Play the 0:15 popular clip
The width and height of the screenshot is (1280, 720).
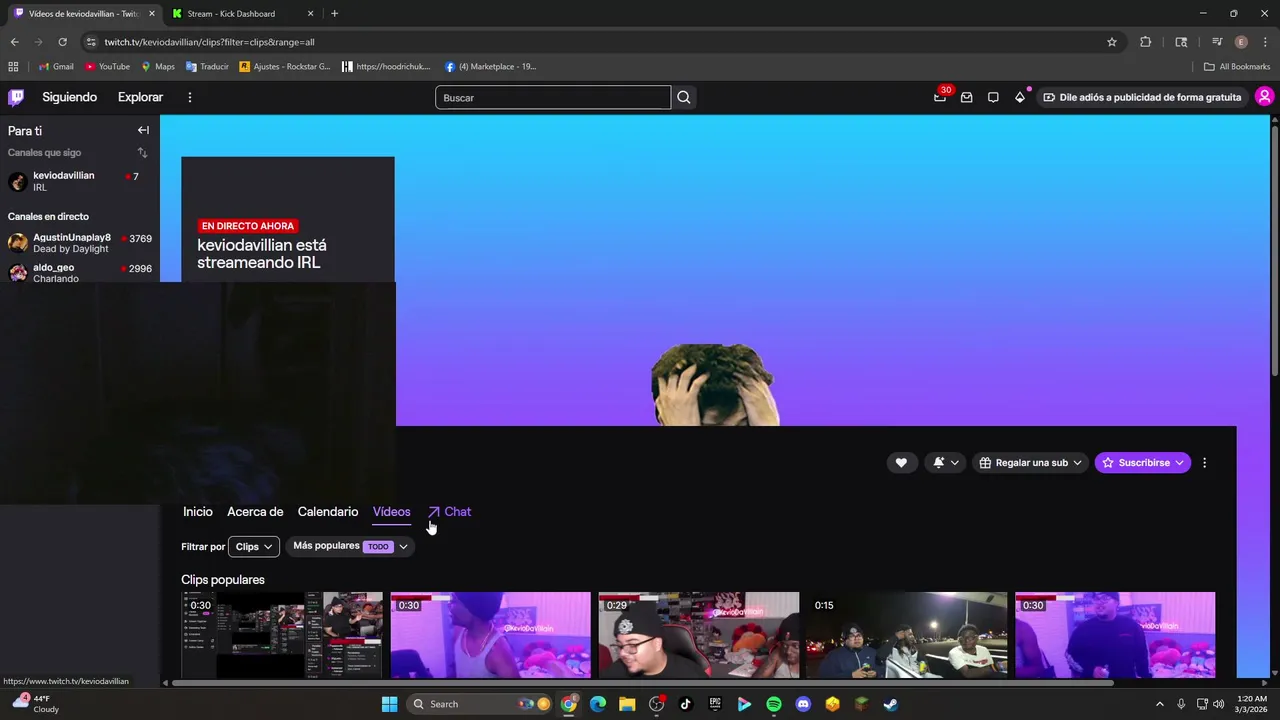click(x=907, y=635)
